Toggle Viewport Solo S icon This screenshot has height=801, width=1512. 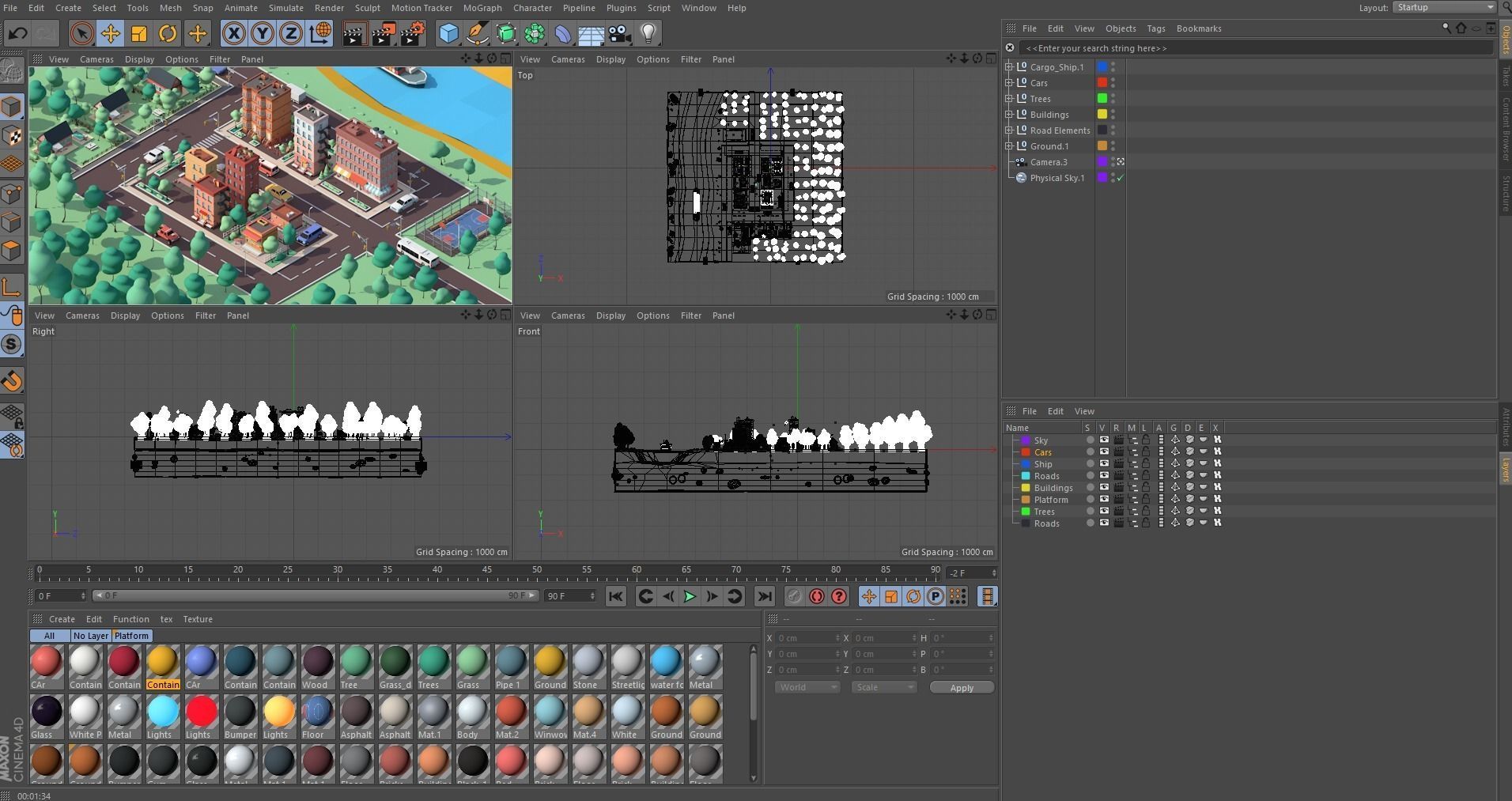coord(12,344)
